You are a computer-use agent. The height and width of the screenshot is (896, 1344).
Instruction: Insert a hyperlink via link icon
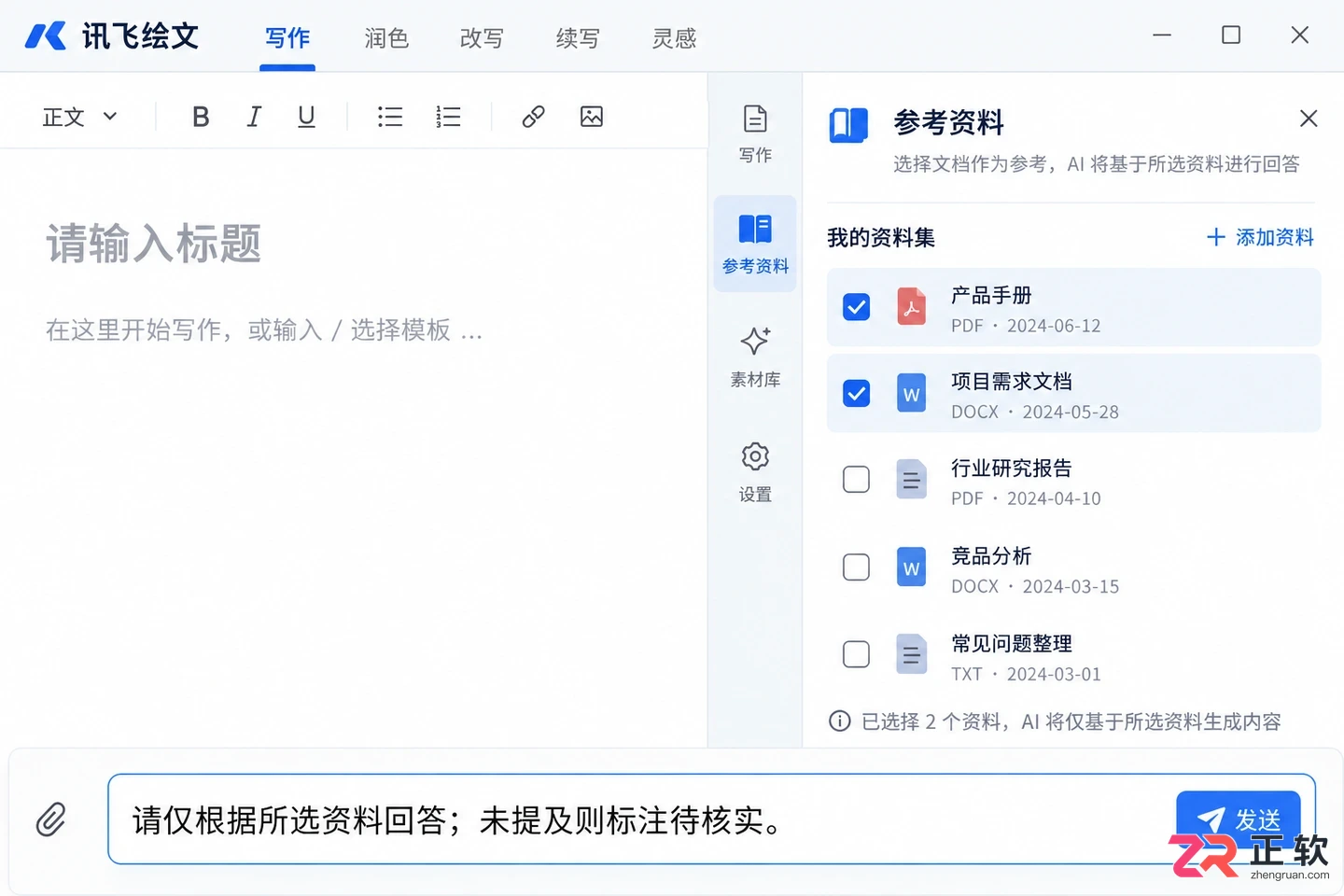pos(533,117)
